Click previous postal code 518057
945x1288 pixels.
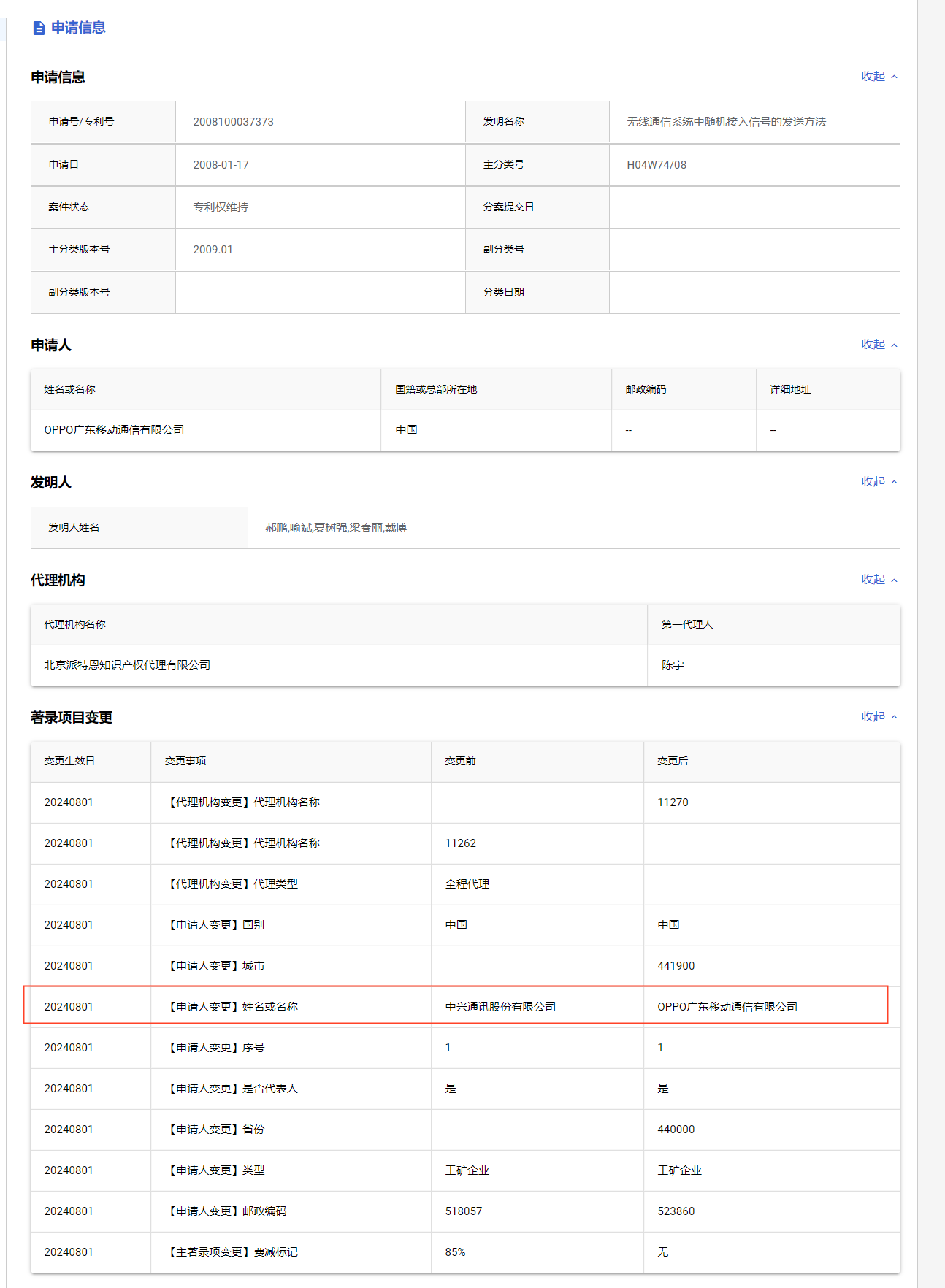pyautogui.click(x=464, y=1211)
